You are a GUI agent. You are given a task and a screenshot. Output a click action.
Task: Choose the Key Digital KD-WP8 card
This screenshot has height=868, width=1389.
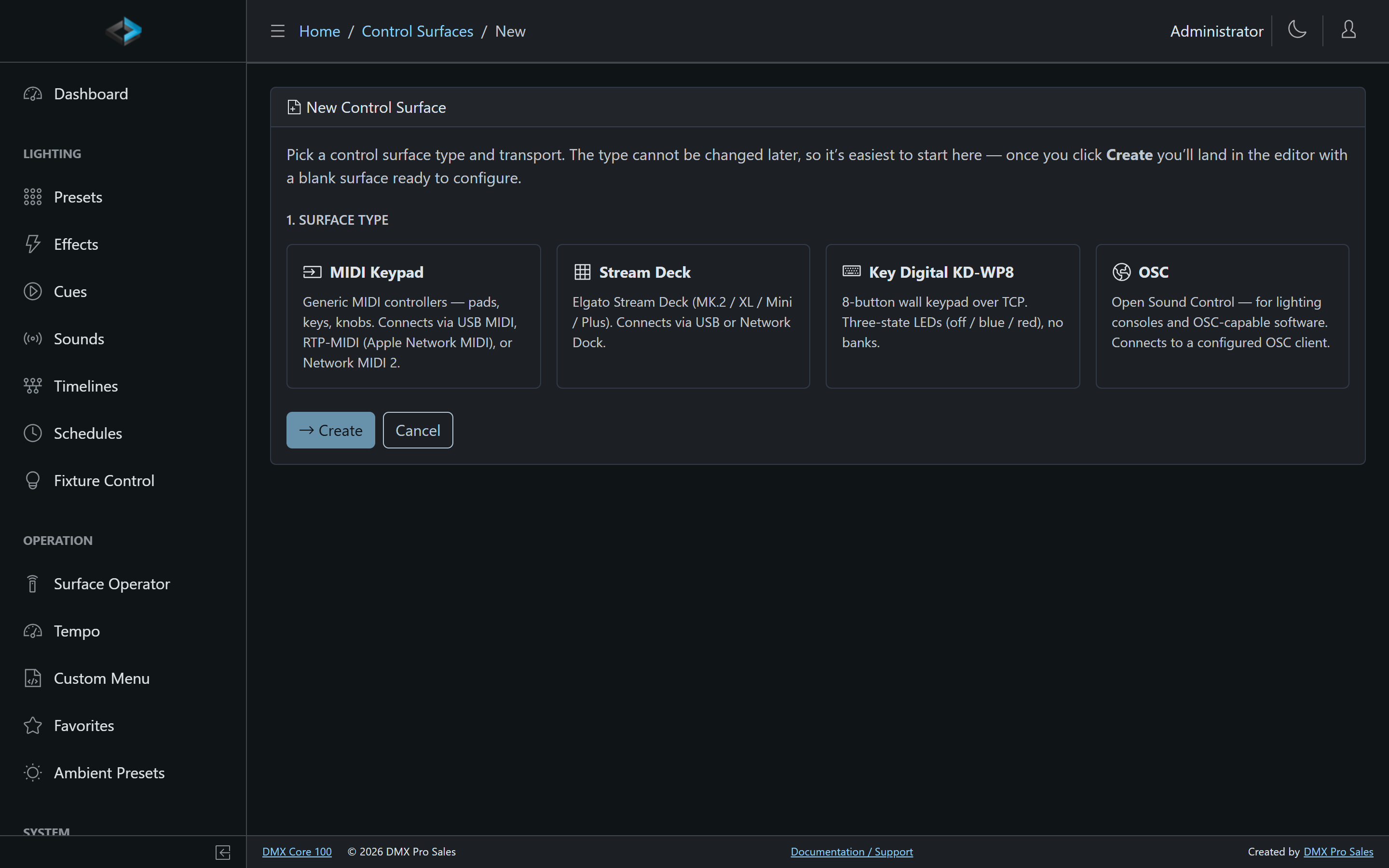point(953,316)
